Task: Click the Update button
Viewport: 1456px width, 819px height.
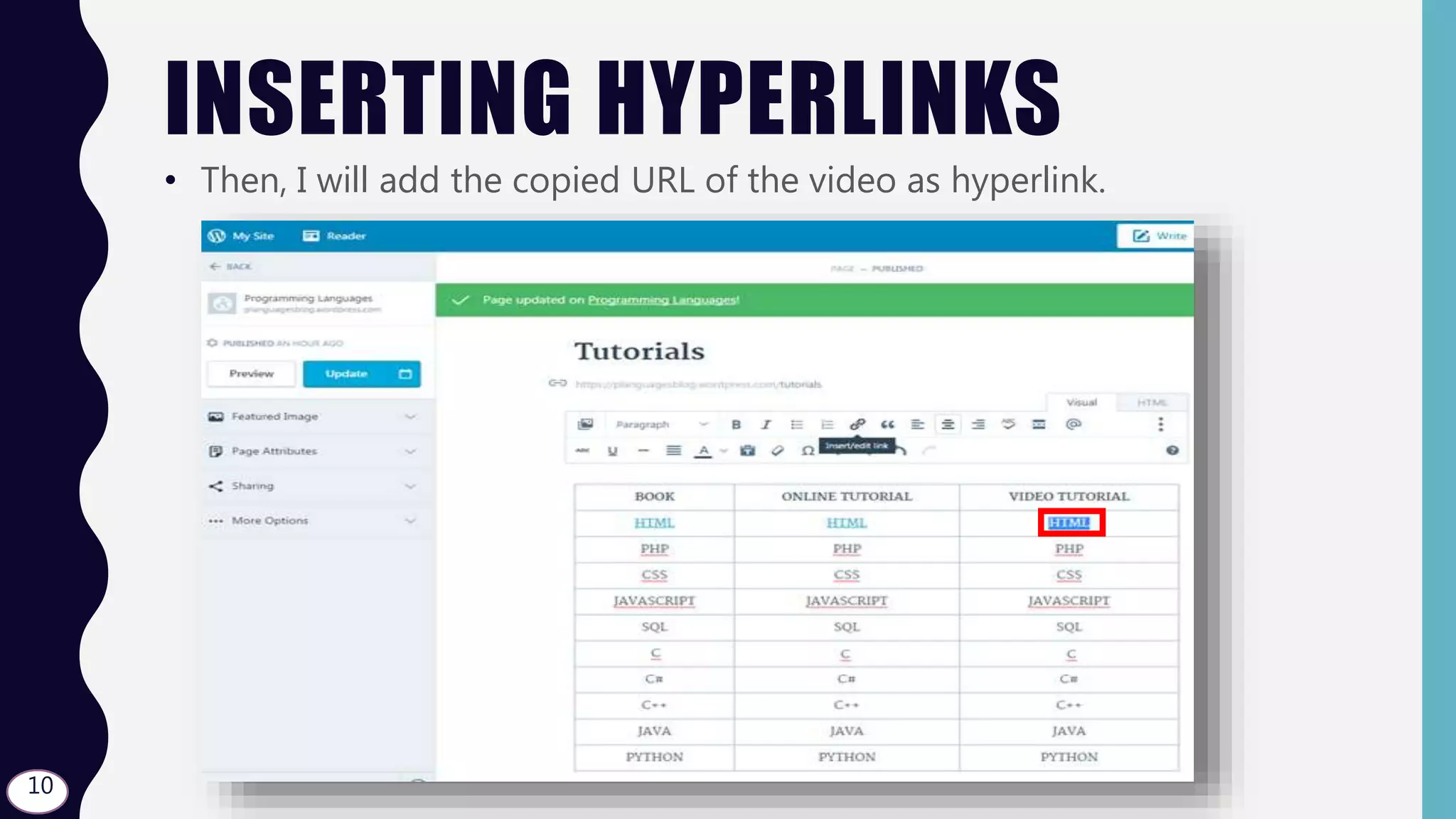Action: click(346, 374)
